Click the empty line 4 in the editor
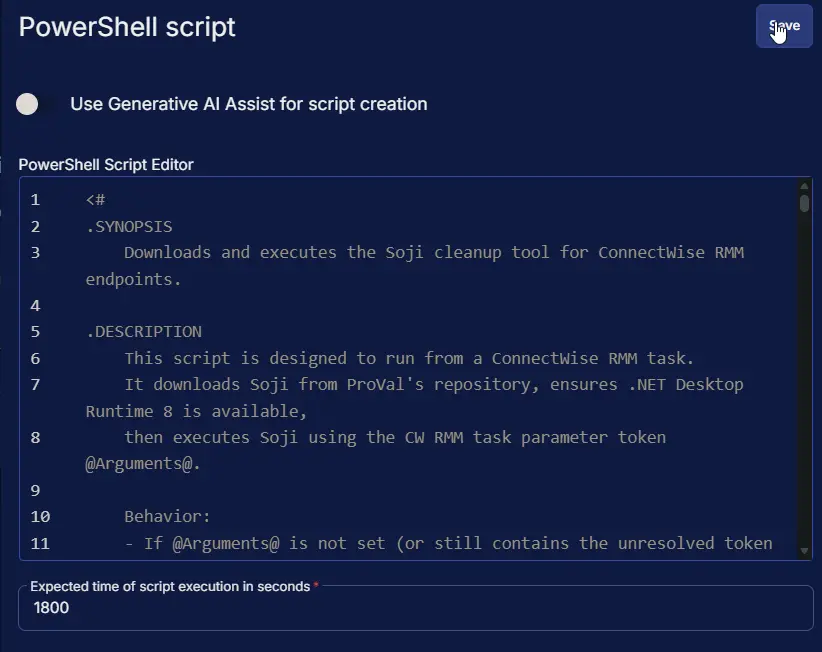Image resolution: width=822 pixels, height=652 pixels. point(300,305)
